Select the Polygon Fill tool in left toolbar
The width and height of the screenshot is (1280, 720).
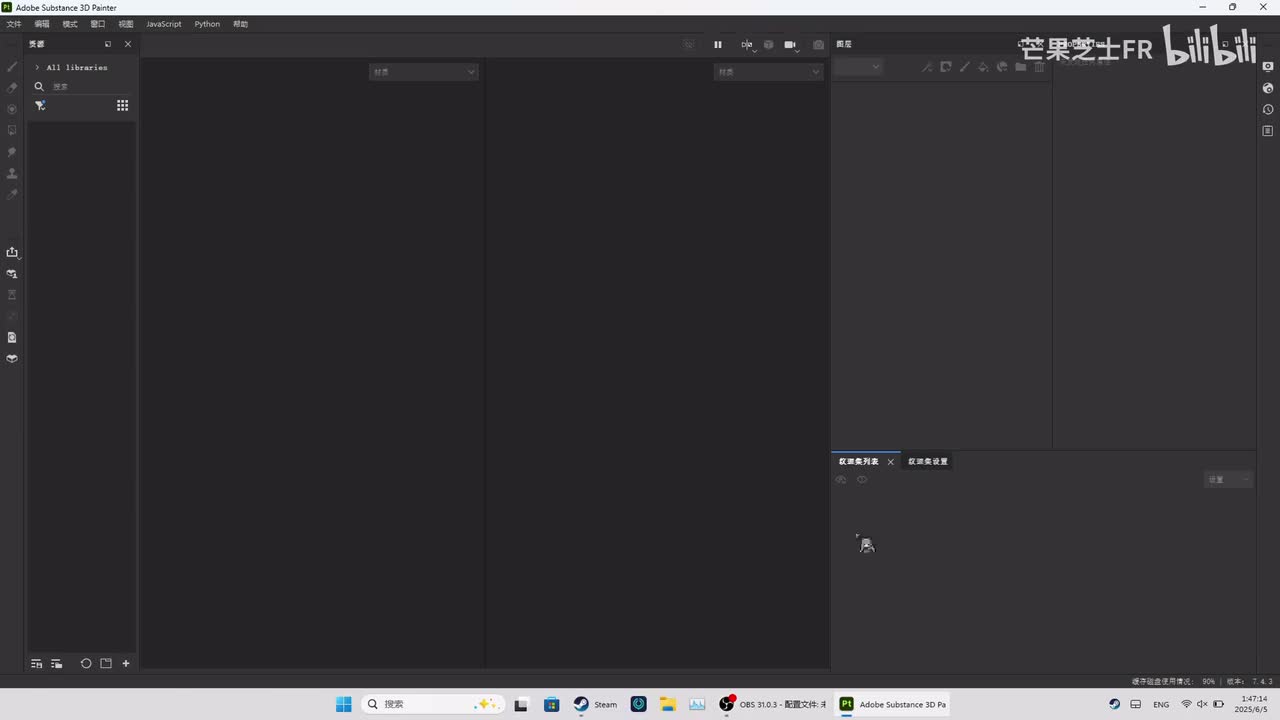point(12,130)
